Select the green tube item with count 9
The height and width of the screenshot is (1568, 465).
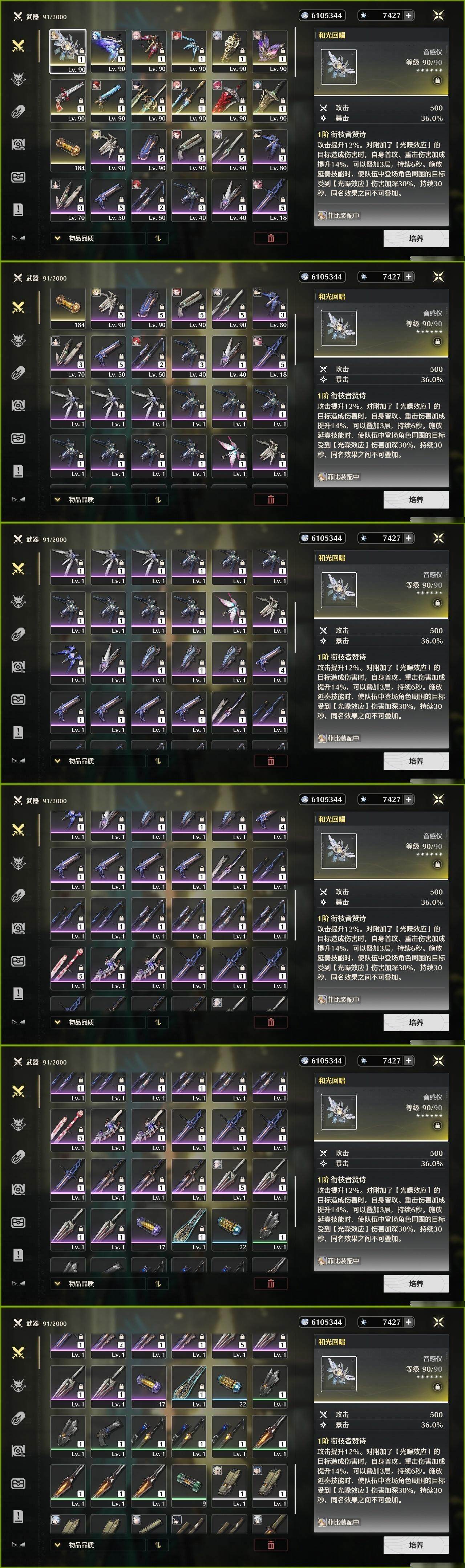189,1486
